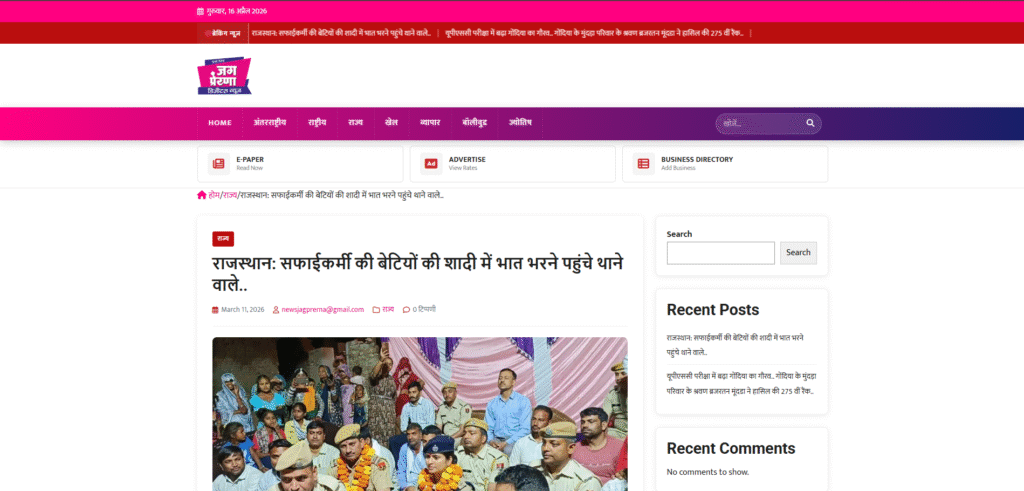Click the magnifier icon in header search
The image size is (1024, 491).
811,124
